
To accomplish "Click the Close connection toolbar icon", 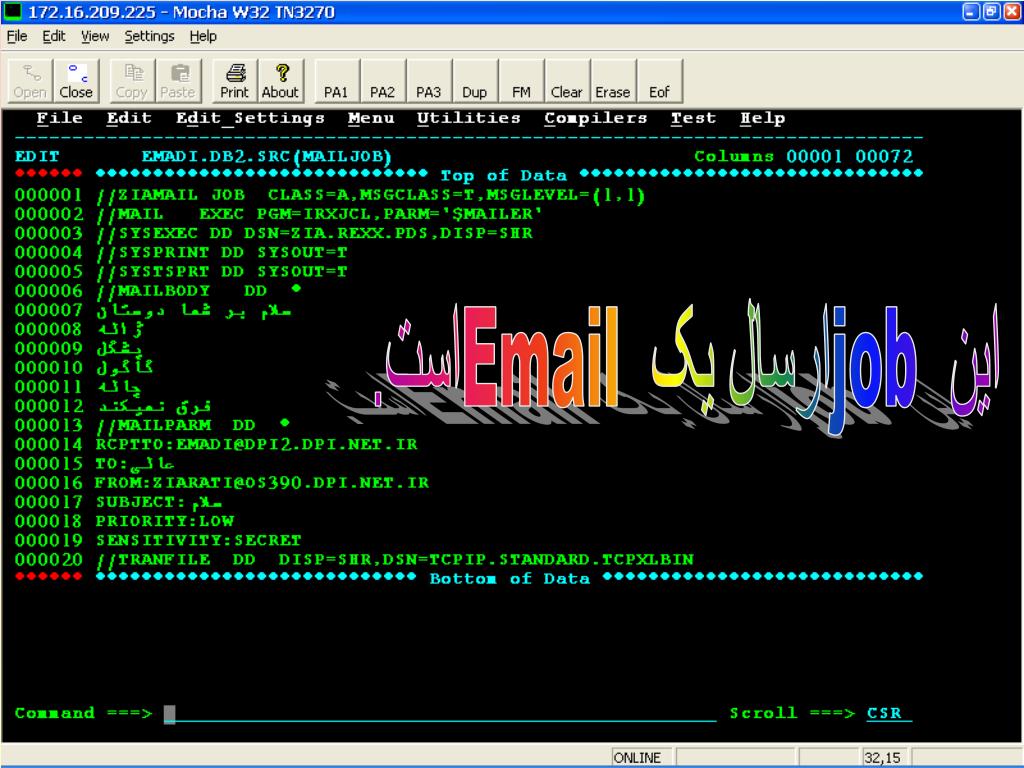I will pyautogui.click(x=75, y=80).
